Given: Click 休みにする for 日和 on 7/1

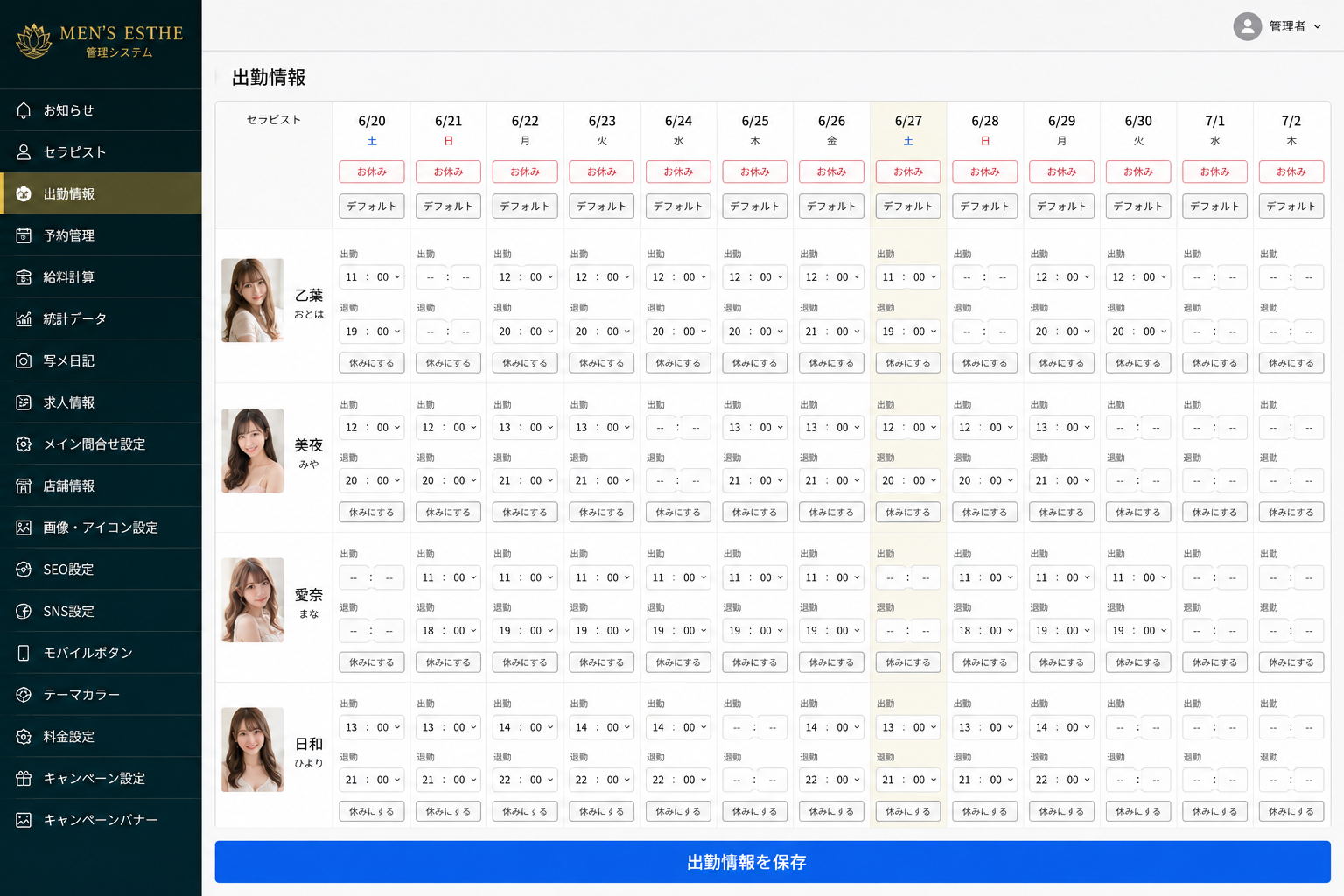Looking at the screenshot, I should tap(1215, 812).
